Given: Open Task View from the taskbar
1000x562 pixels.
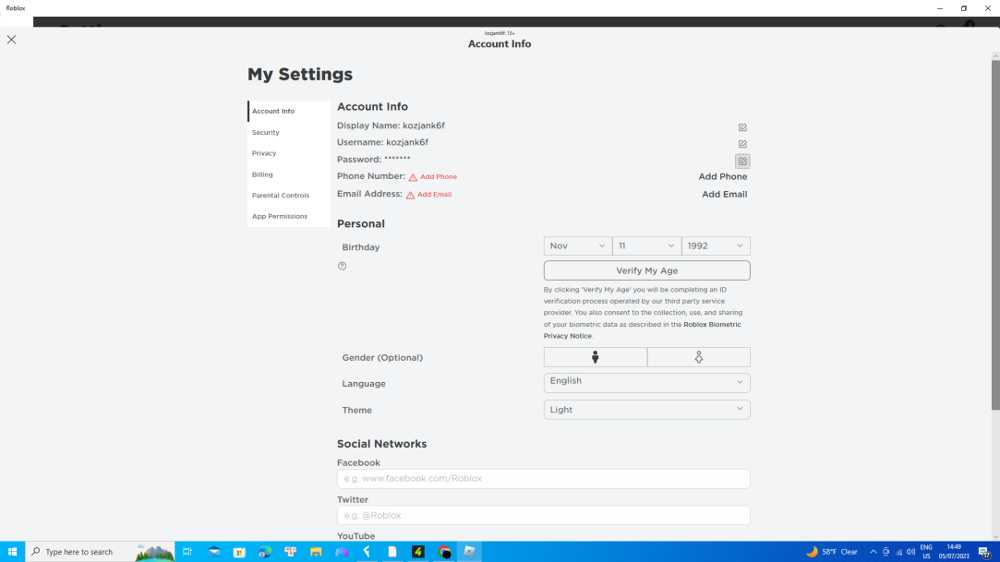Looking at the screenshot, I should 188,552.
